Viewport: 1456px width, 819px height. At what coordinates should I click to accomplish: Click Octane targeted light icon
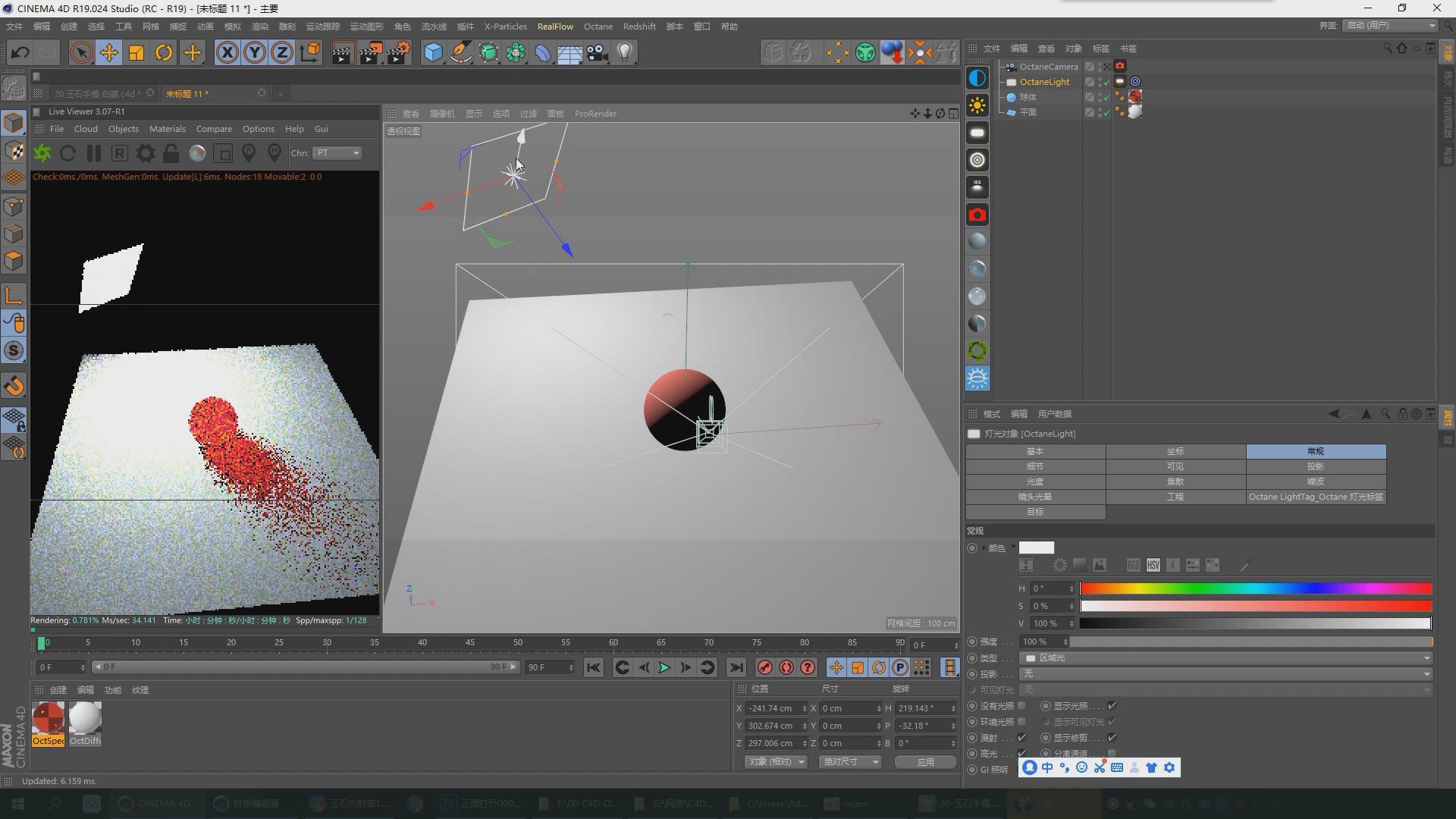pos(977,160)
